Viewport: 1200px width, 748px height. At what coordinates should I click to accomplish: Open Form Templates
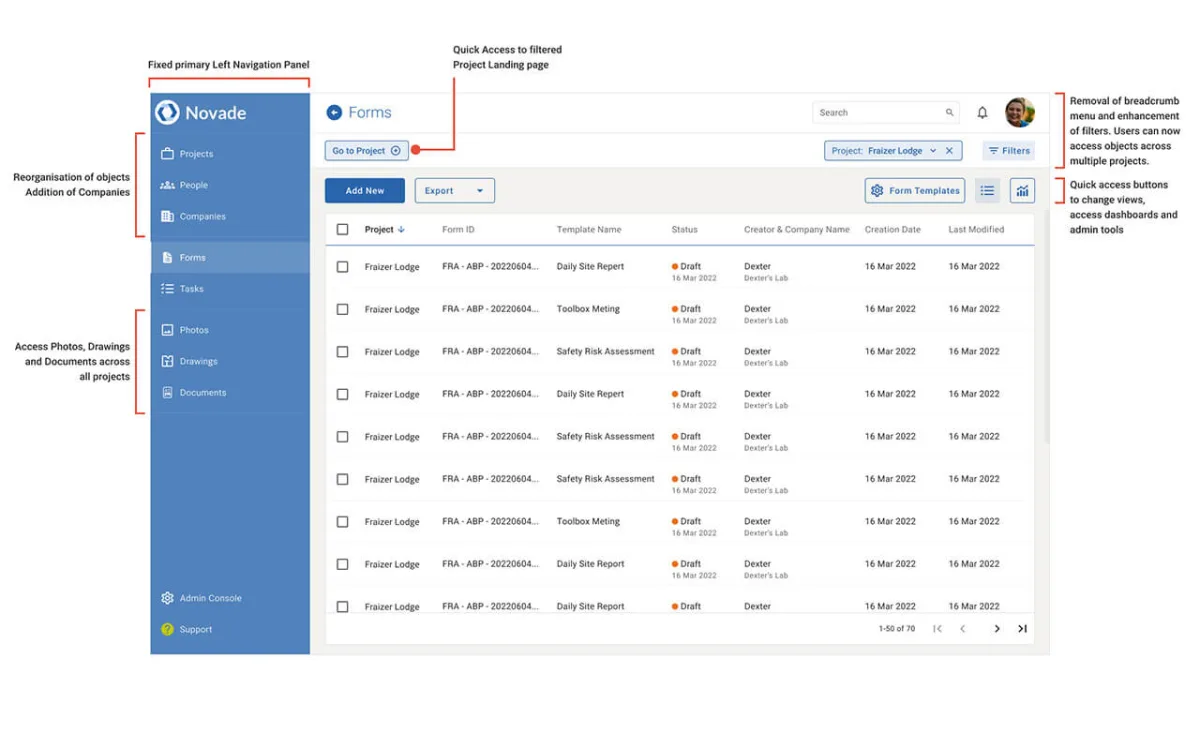[x=914, y=191]
